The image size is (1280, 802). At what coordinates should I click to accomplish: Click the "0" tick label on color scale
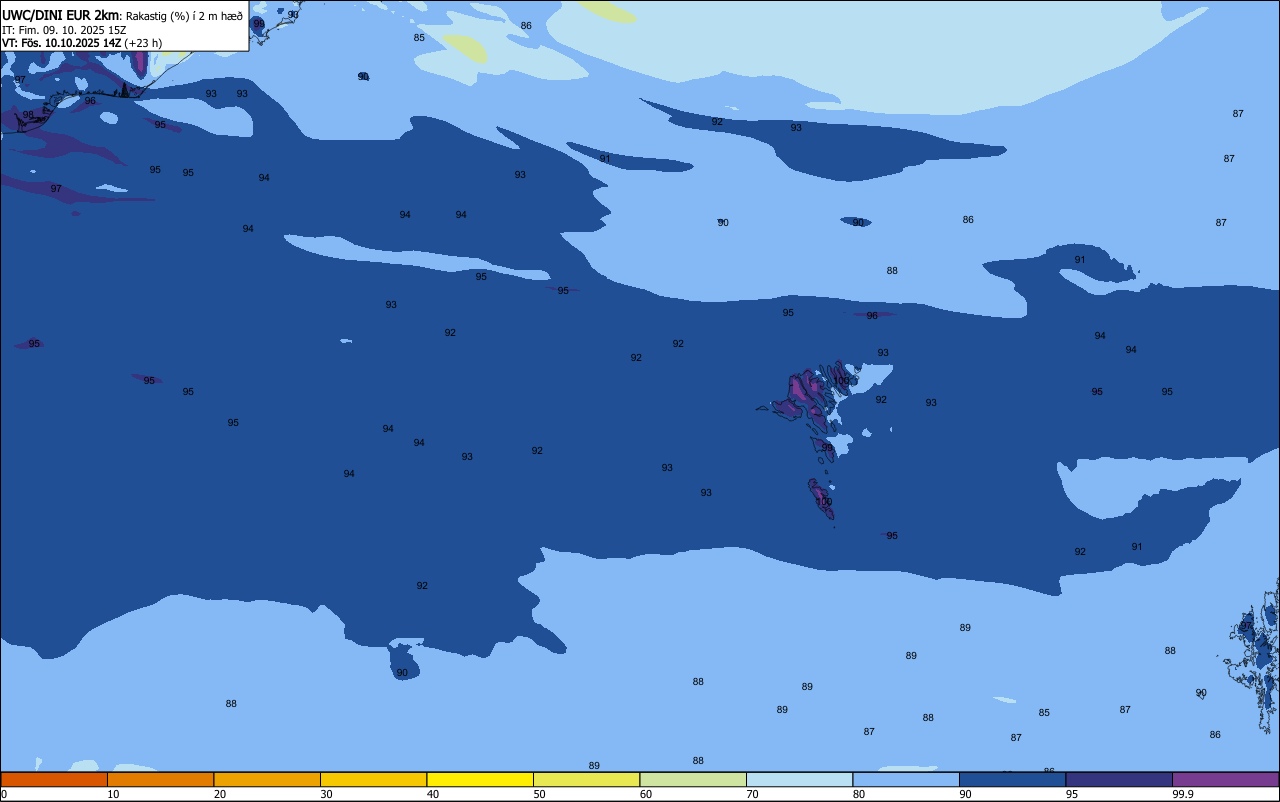tap(4, 794)
